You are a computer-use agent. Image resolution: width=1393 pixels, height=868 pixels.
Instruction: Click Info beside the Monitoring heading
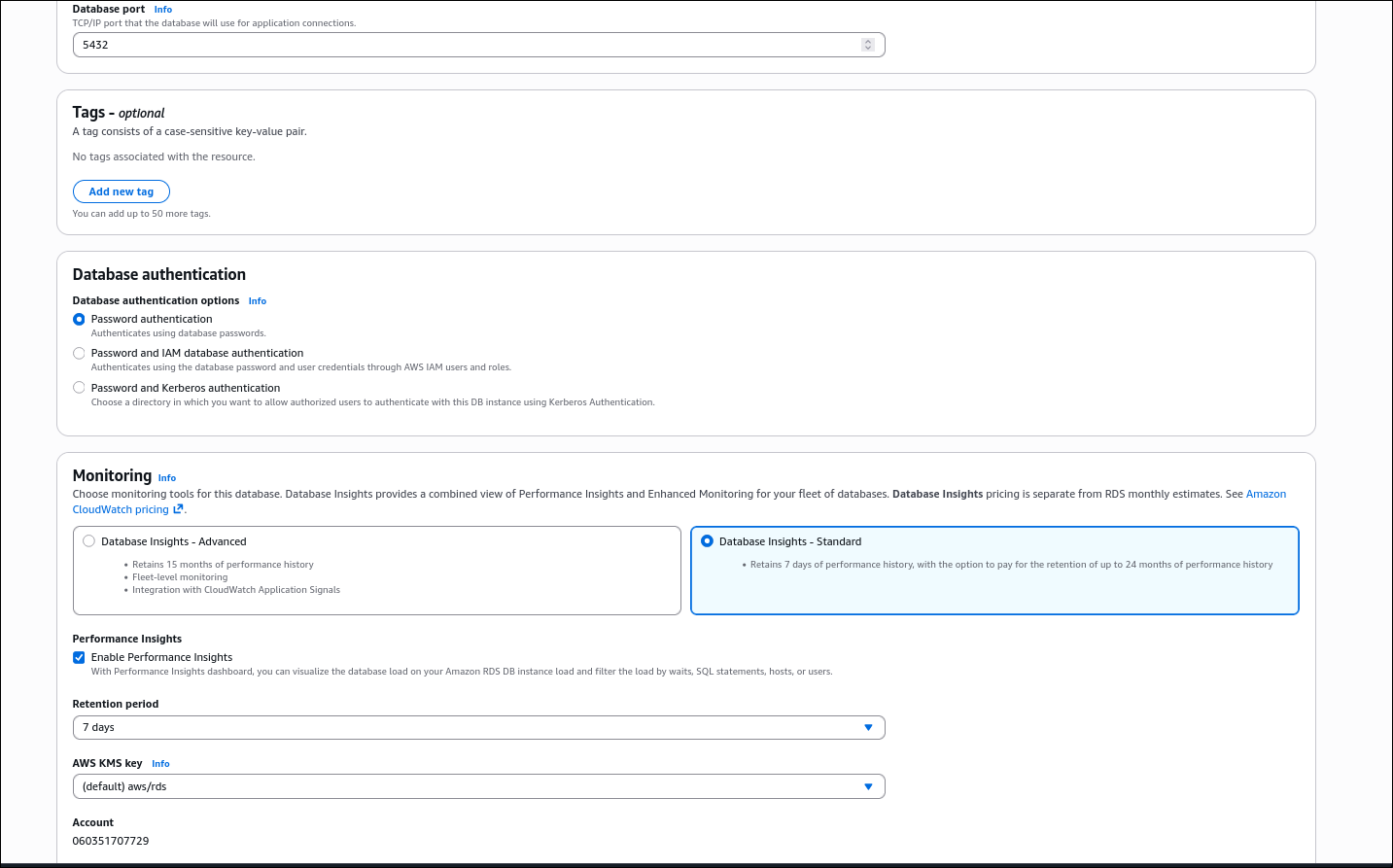[x=166, y=477]
